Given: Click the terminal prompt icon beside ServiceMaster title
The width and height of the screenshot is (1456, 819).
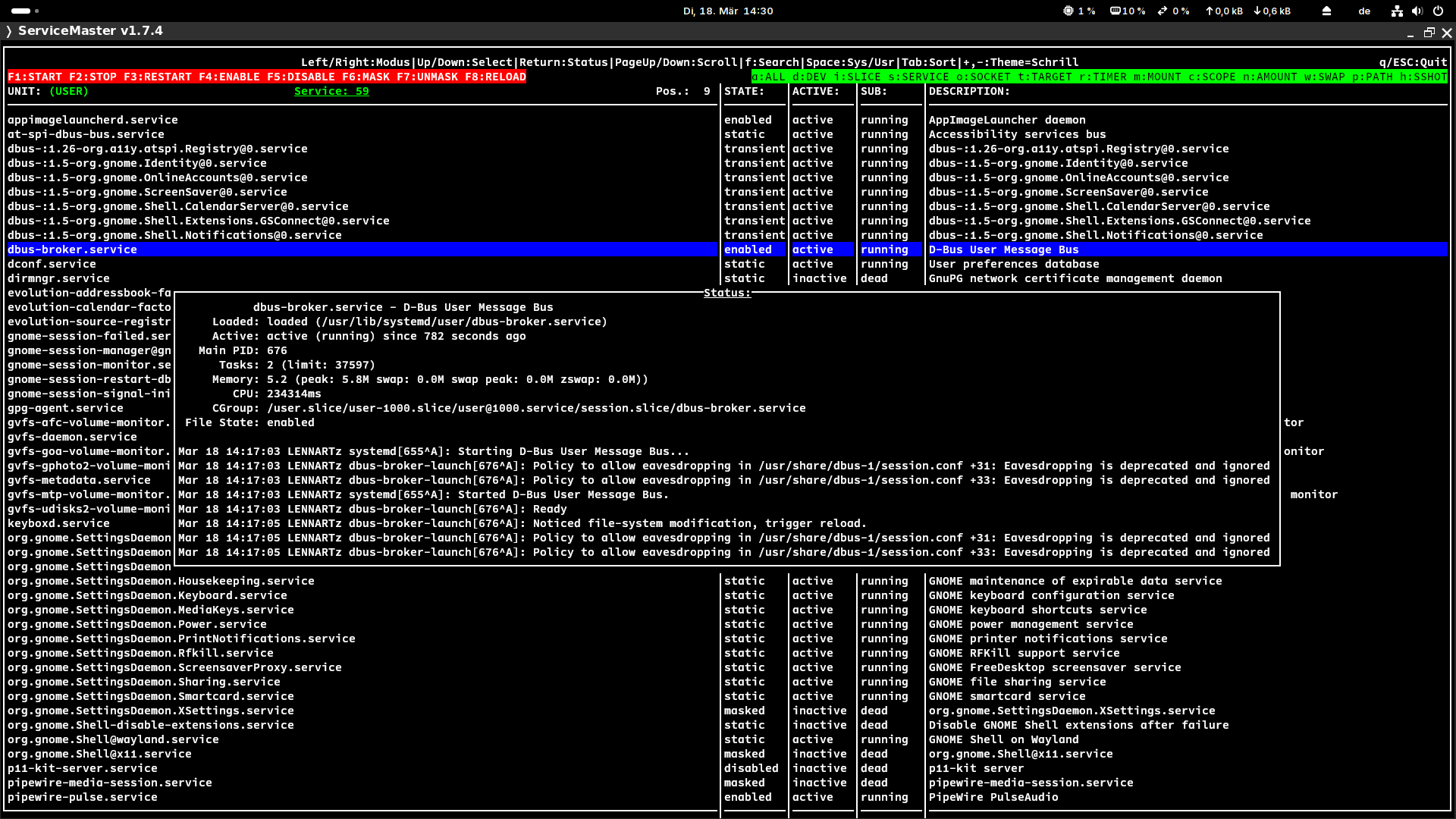Looking at the screenshot, I should (x=9, y=31).
